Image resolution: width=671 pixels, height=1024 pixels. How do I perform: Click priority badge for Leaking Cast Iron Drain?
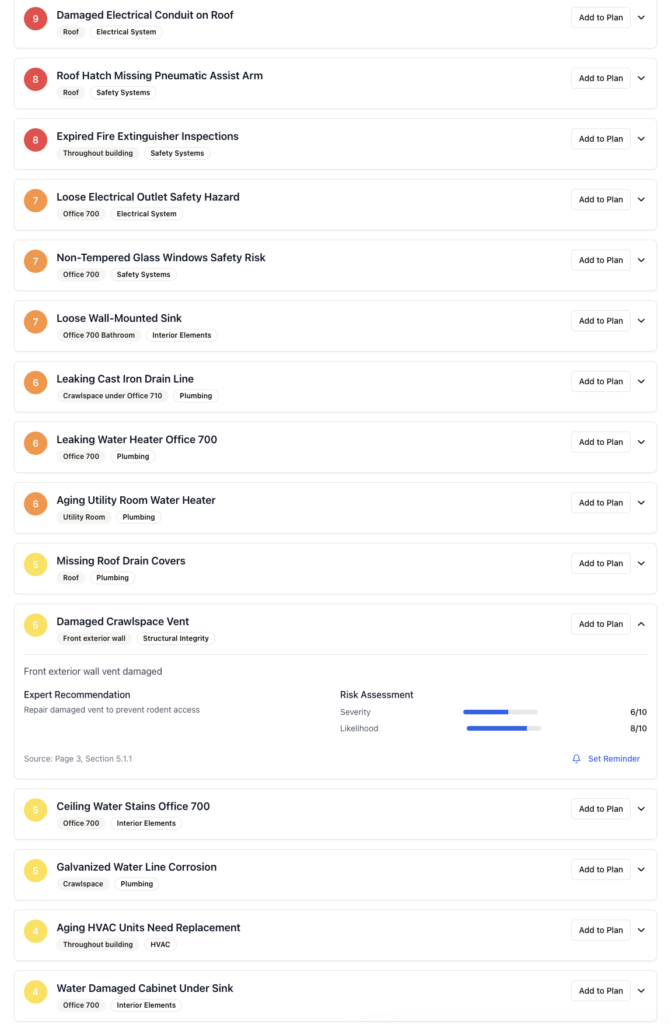click(36, 383)
